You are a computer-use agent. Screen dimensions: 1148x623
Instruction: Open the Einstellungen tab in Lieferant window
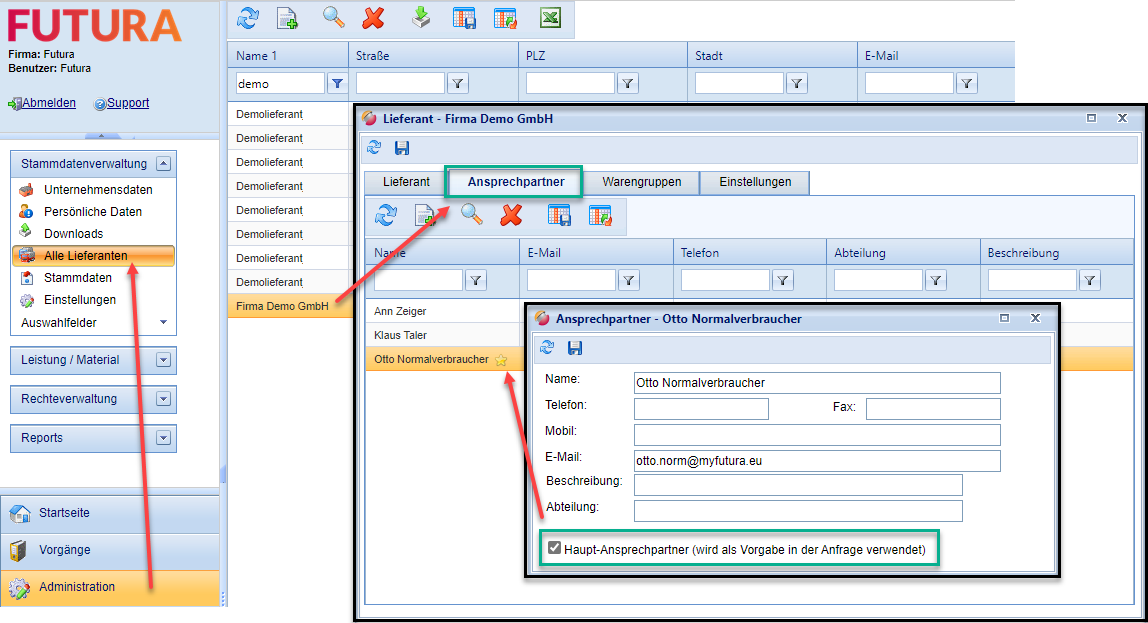754,182
